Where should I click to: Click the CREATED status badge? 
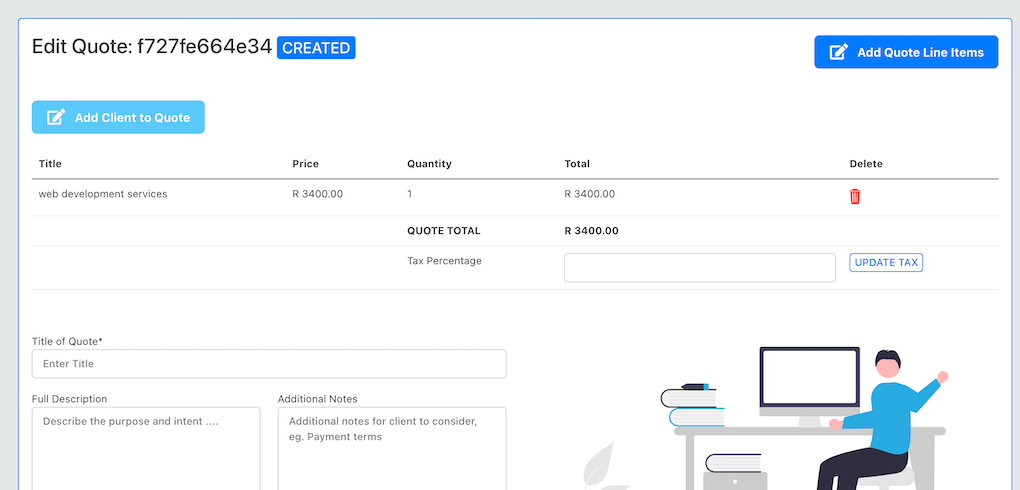click(x=316, y=48)
